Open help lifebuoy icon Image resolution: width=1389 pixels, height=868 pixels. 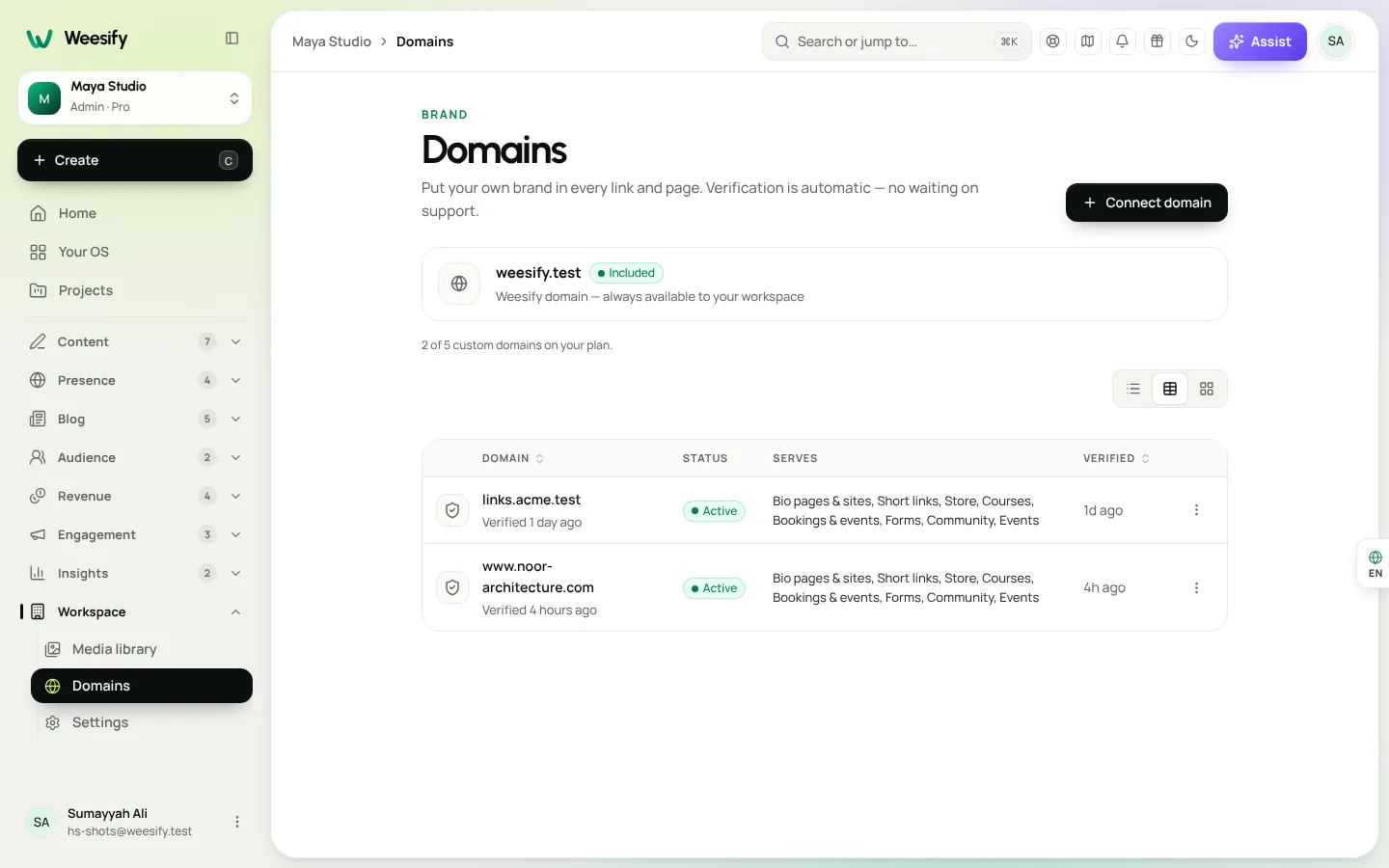pos(1053,41)
